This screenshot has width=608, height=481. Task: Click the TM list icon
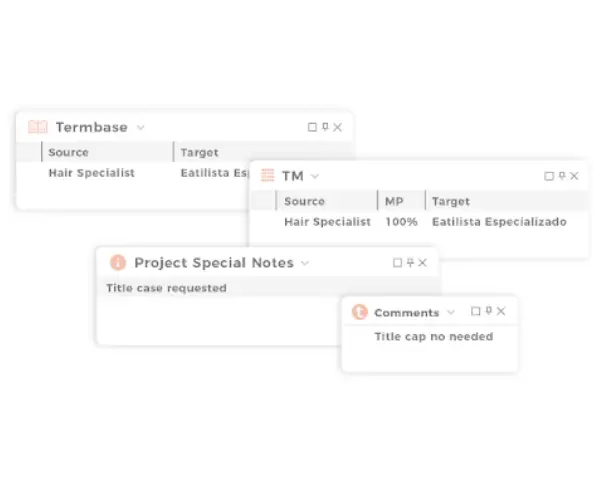pyautogui.click(x=267, y=175)
